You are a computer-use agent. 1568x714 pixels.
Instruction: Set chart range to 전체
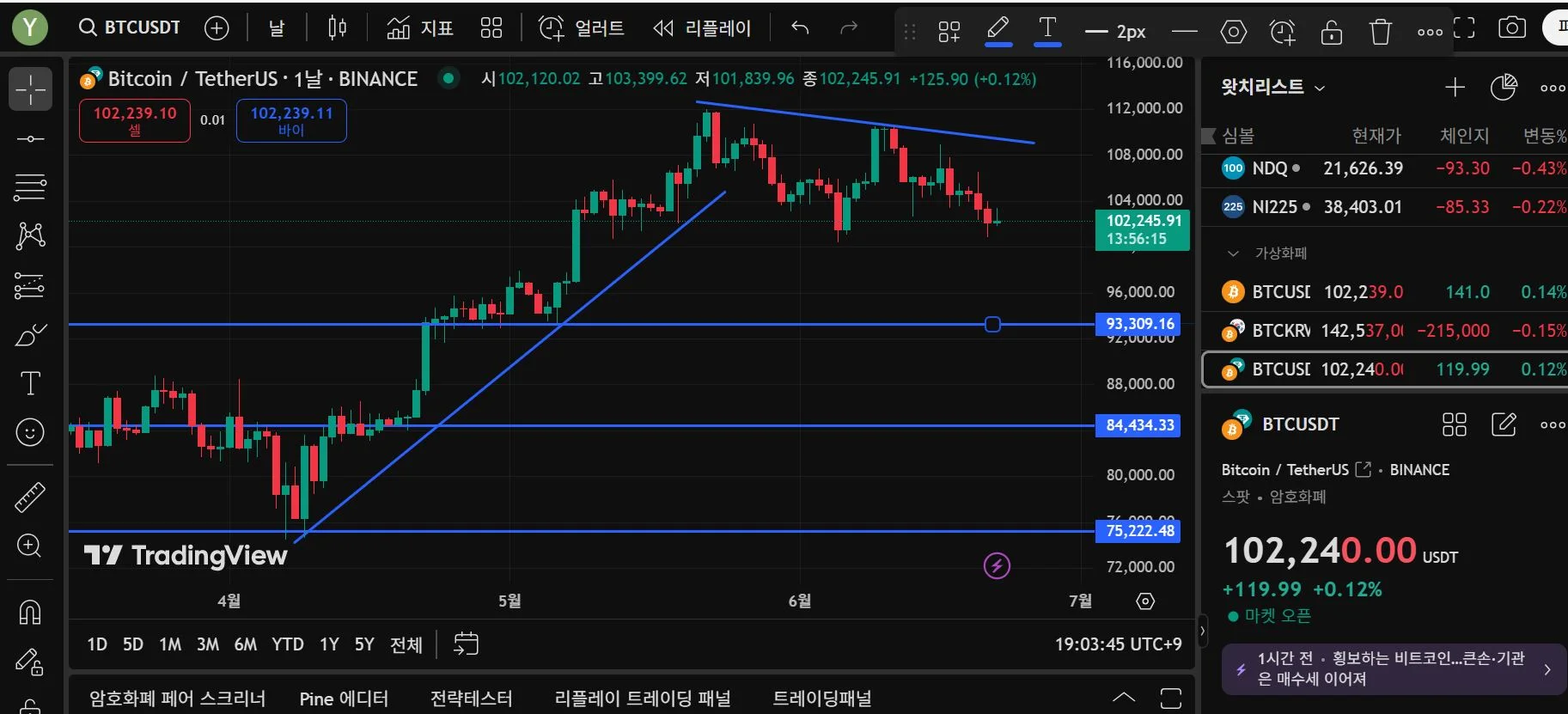[406, 644]
